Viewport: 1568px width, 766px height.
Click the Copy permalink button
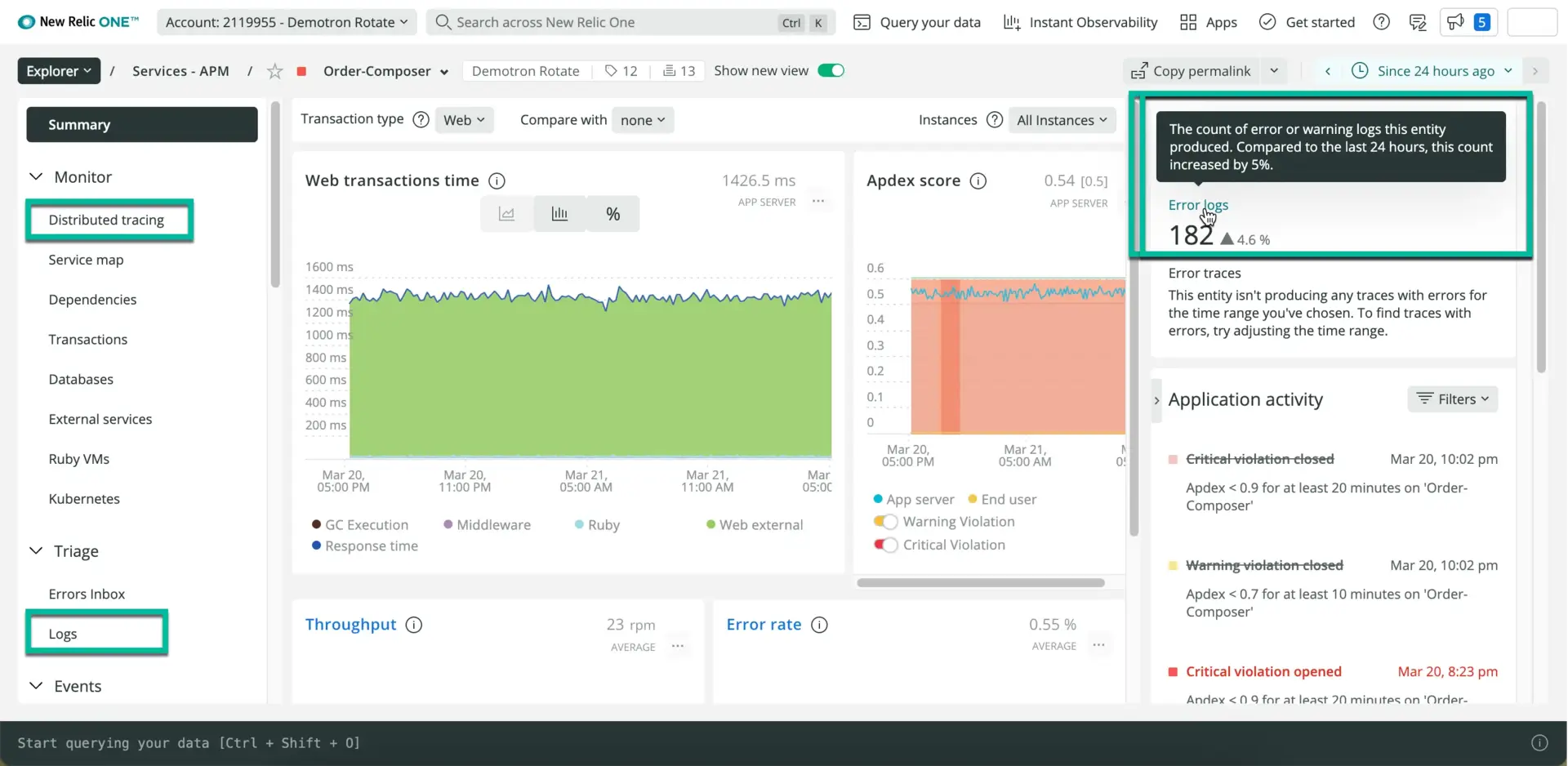pyautogui.click(x=1192, y=71)
